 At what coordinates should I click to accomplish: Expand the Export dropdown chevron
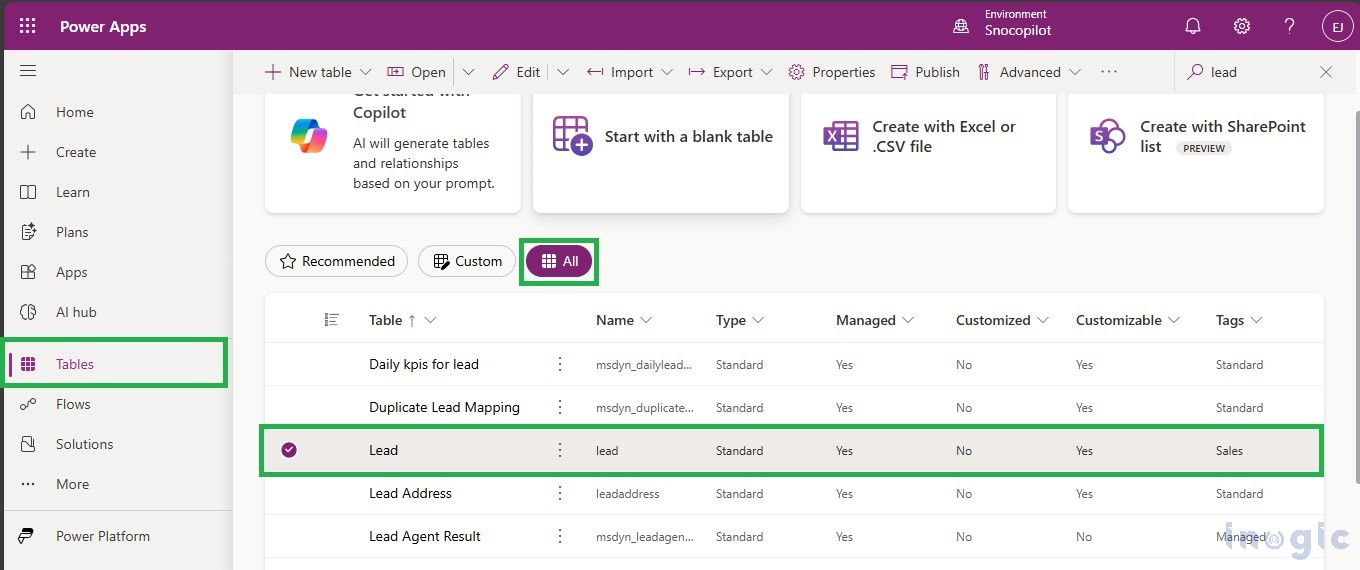click(767, 72)
